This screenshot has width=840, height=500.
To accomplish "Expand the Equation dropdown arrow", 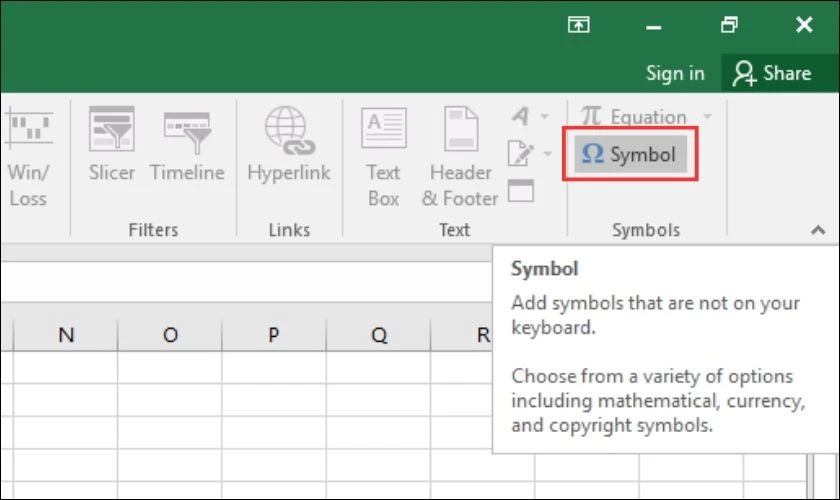I will [x=707, y=116].
